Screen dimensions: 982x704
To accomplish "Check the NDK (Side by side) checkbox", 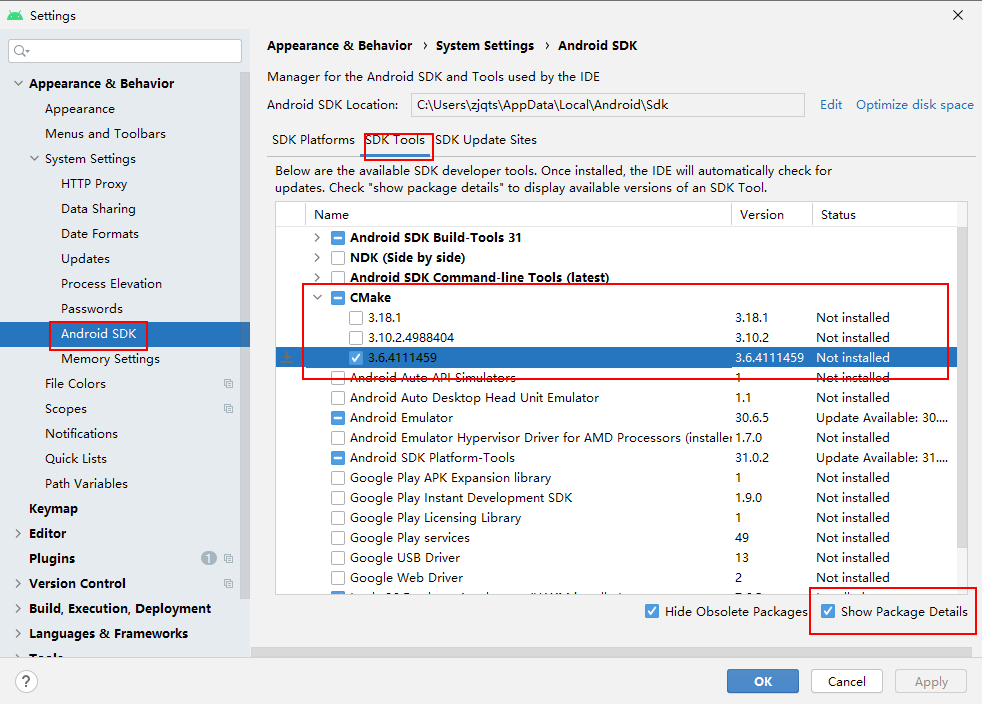I will tap(338, 257).
